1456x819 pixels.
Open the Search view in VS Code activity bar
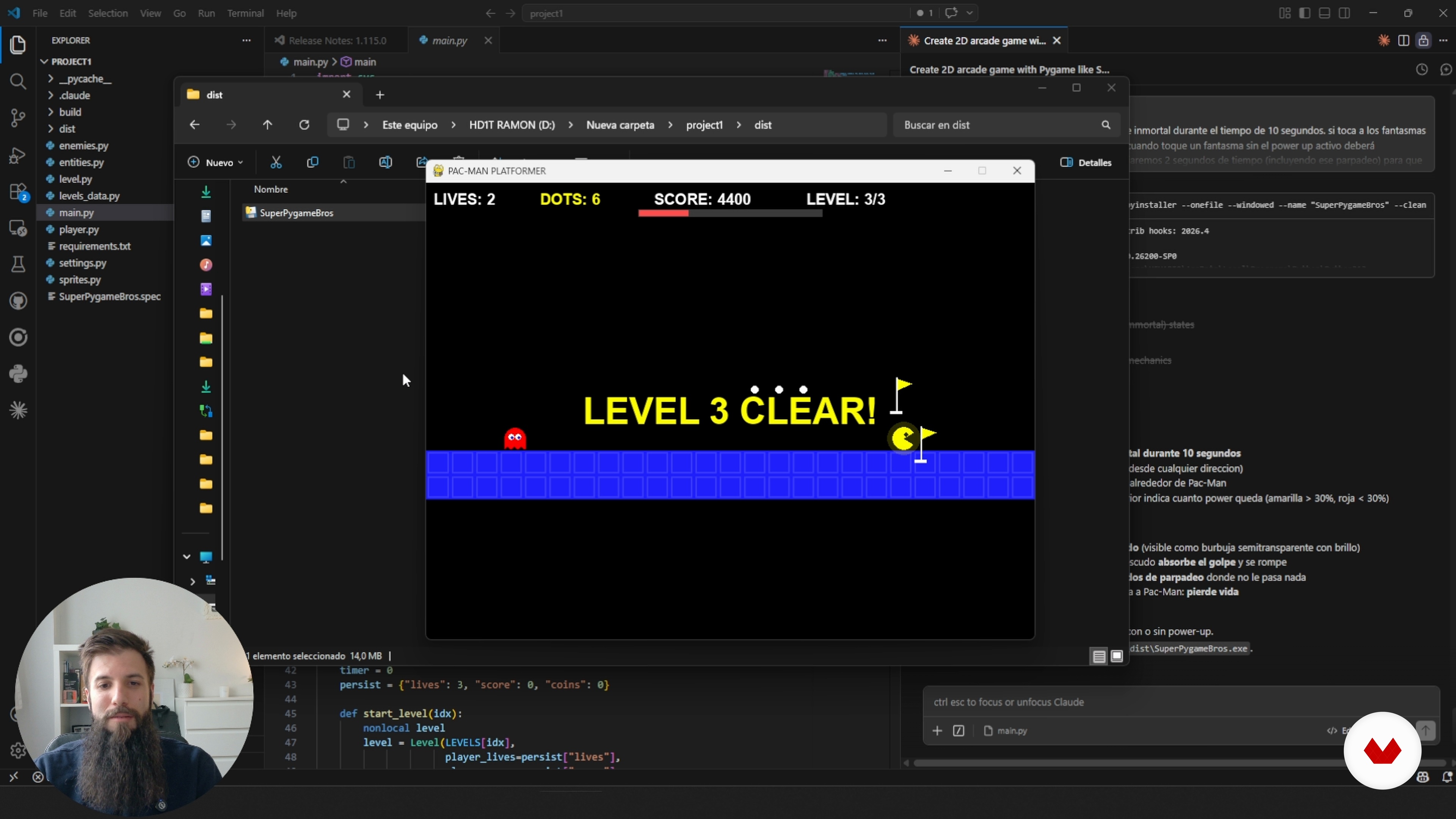point(18,82)
